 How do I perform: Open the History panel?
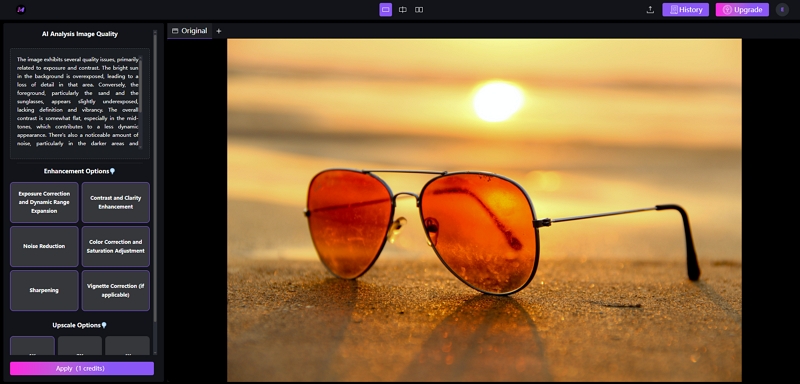686,10
